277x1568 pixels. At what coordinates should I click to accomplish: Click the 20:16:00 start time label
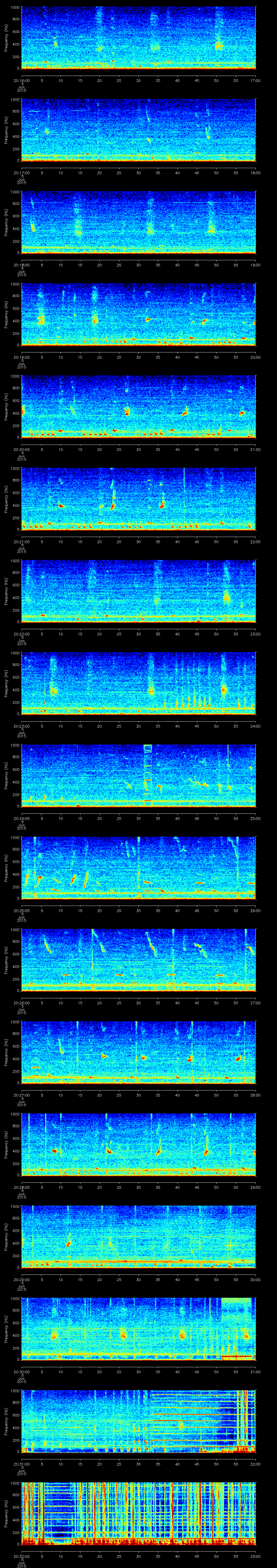pos(21,80)
